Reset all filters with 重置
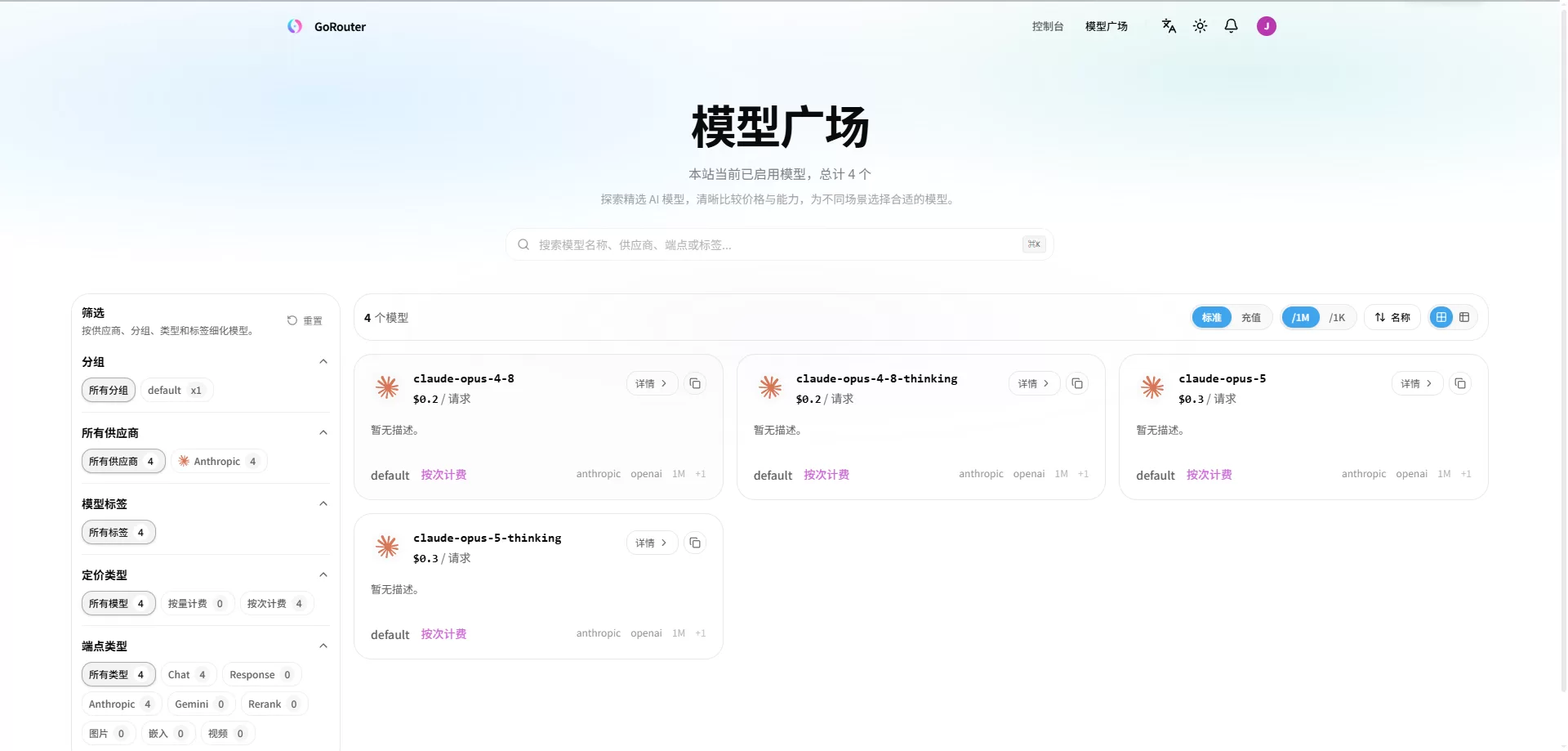The image size is (1568, 751). pos(305,320)
